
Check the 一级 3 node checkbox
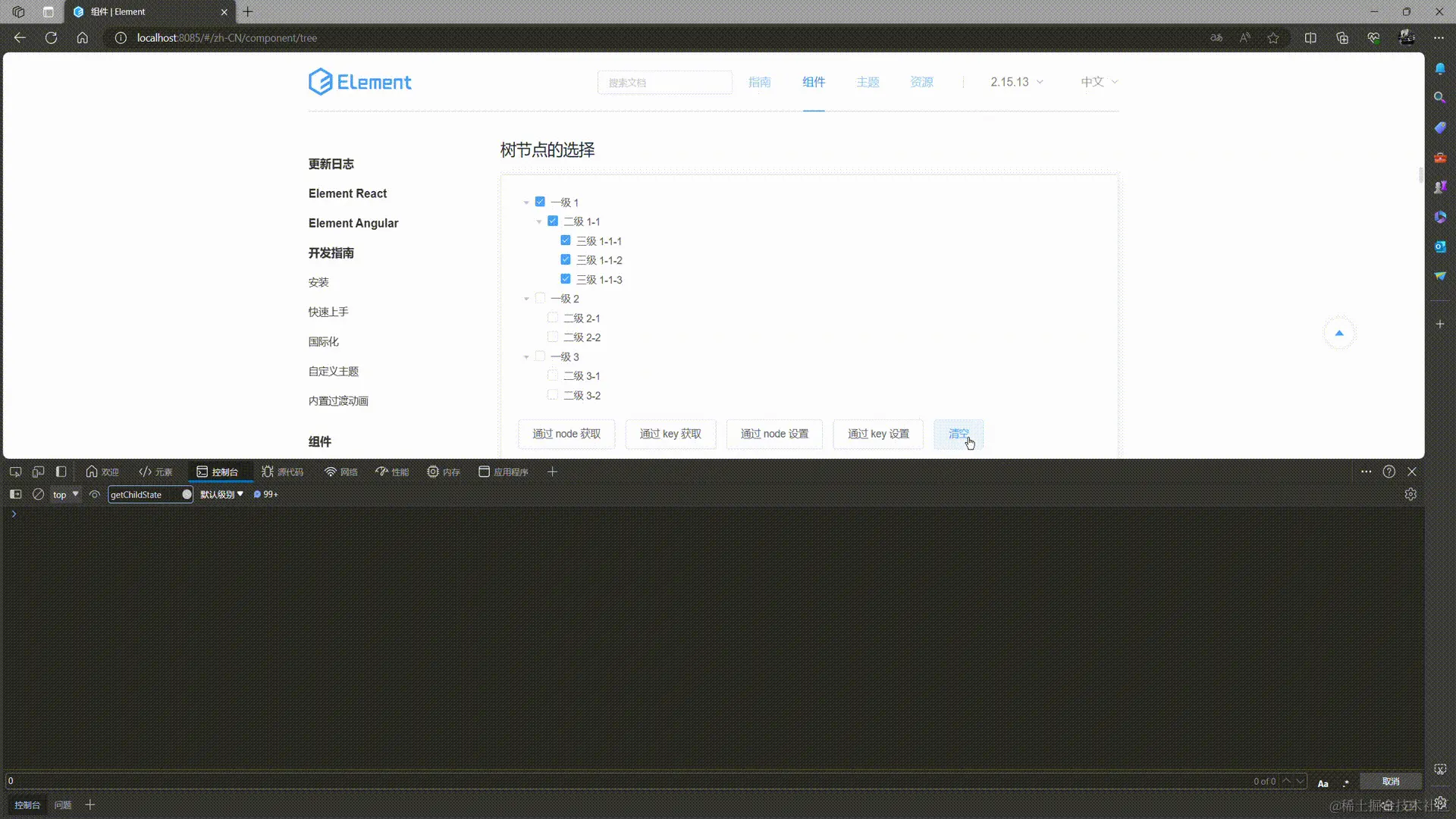coord(540,356)
